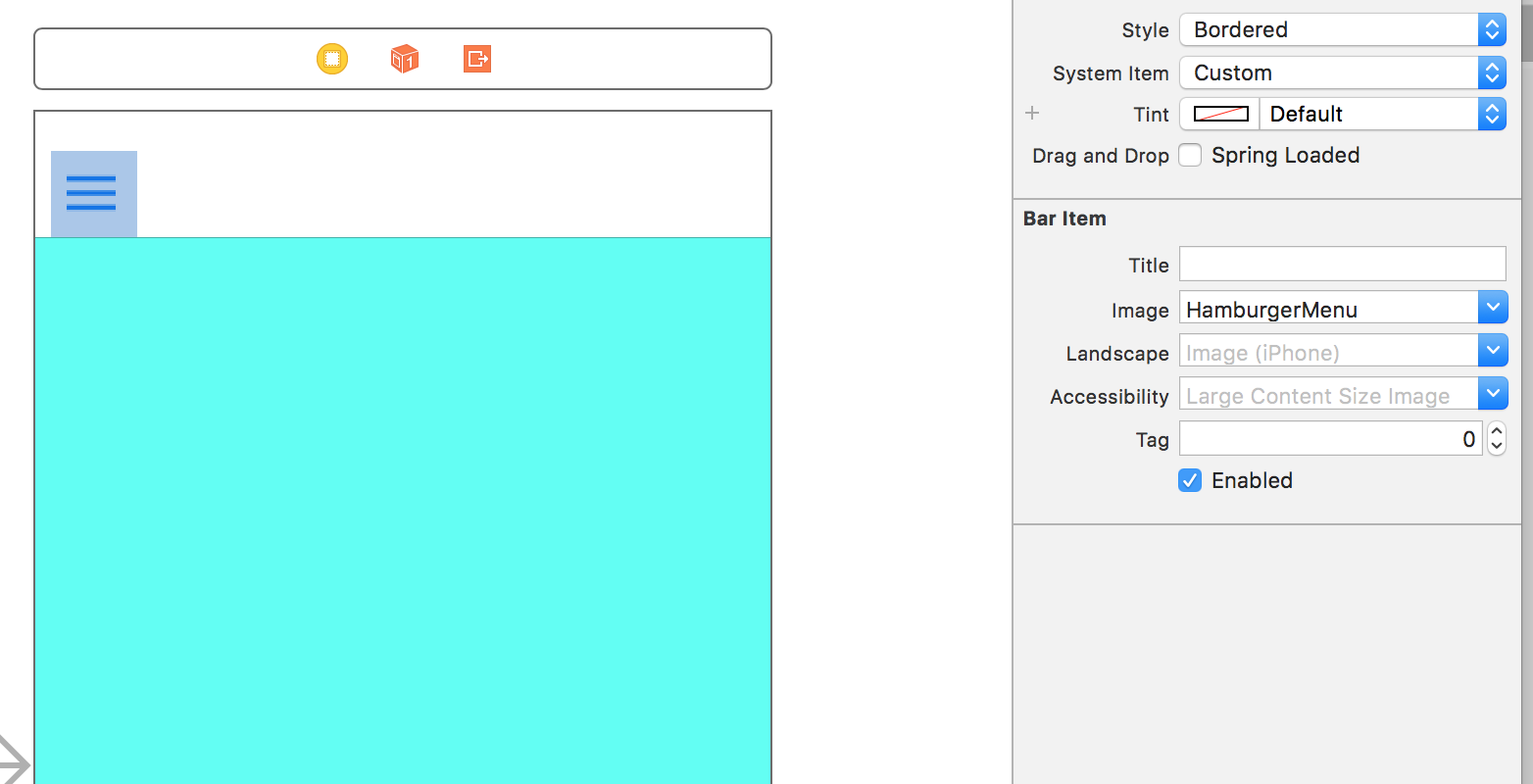
Task: Open the System Item dropdown set to Custom
Action: click(1492, 73)
